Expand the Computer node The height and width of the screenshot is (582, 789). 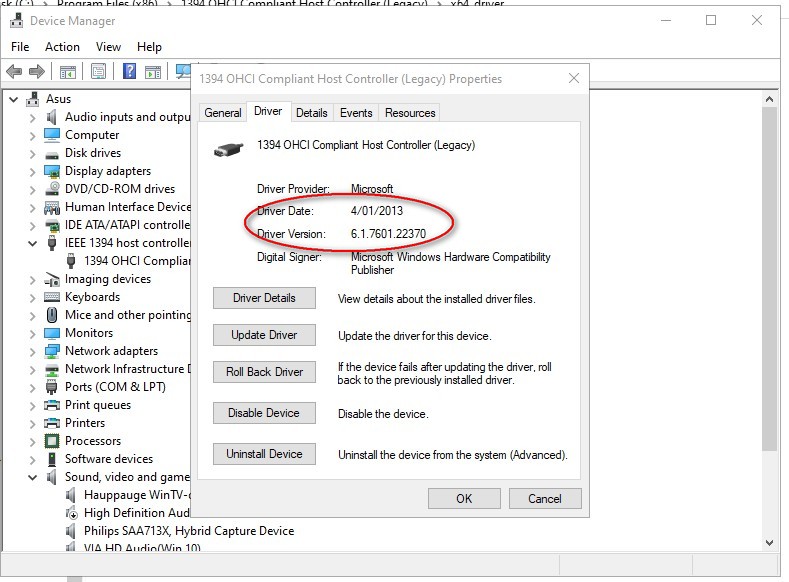point(33,136)
